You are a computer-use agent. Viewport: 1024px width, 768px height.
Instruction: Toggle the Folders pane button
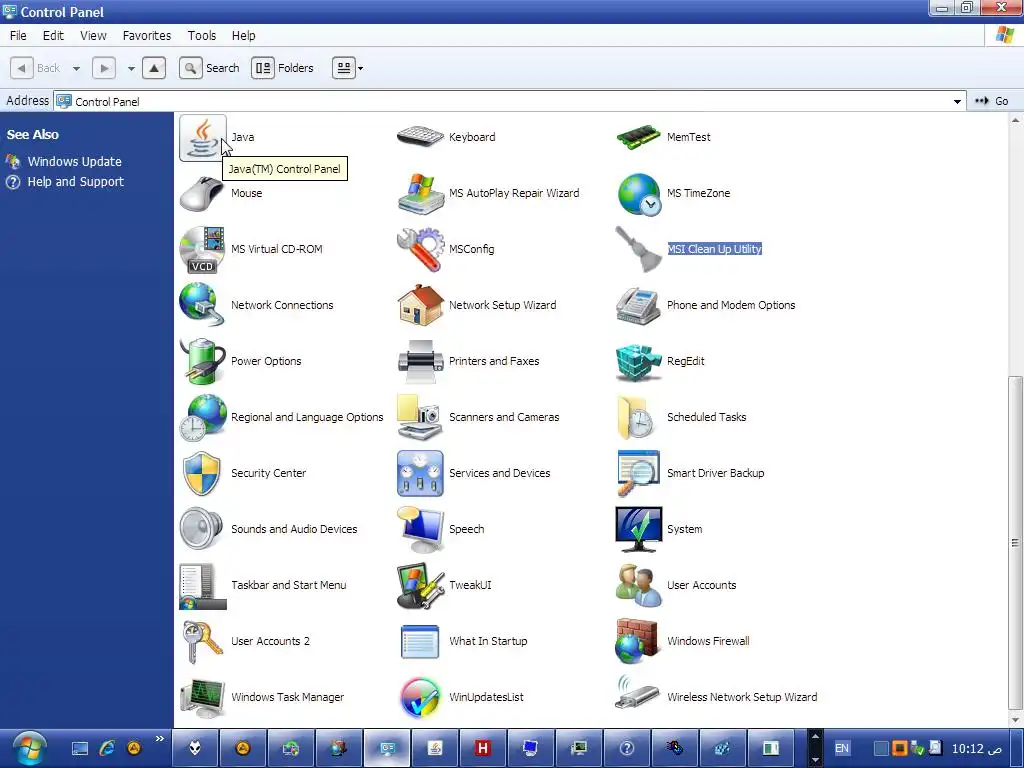click(x=282, y=68)
